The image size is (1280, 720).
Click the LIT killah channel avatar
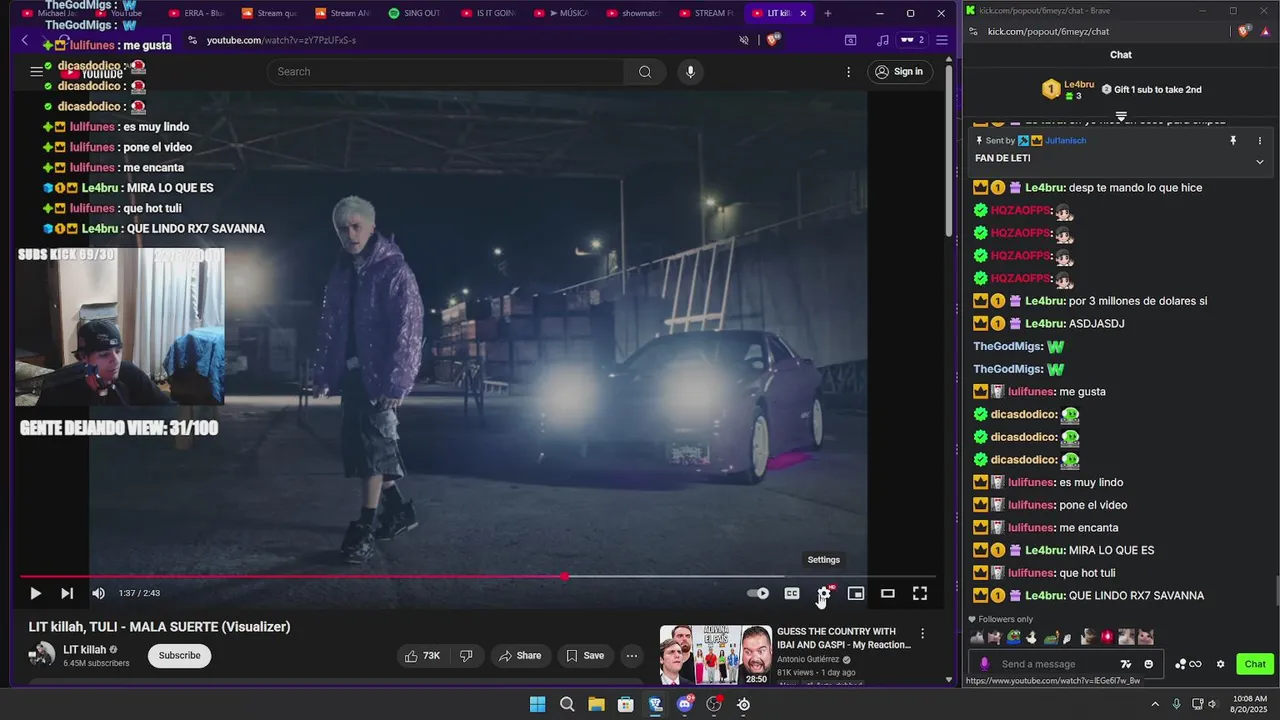click(42, 655)
